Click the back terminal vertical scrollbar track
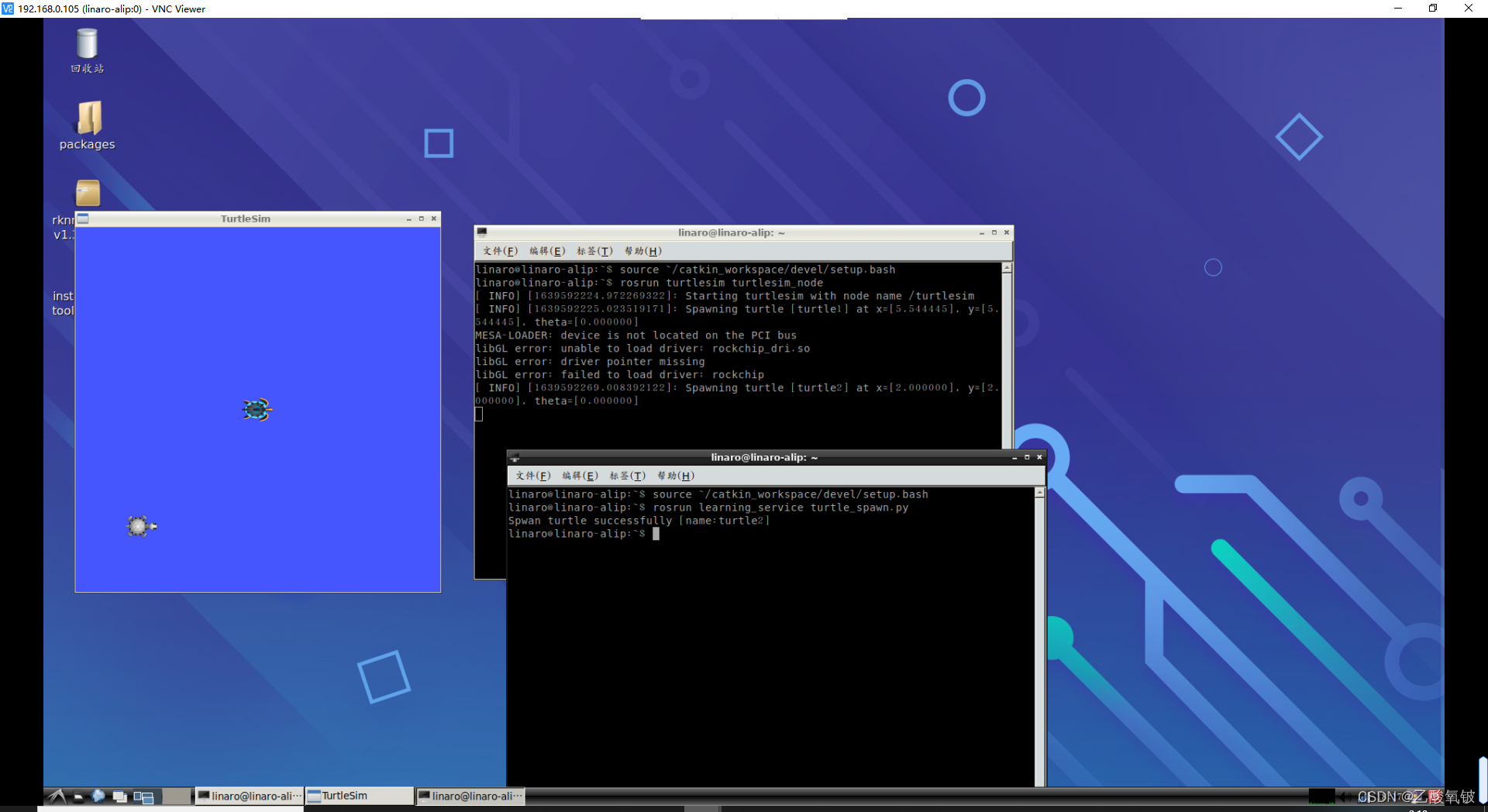Viewport: 1488px width, 812px height. point(1007,360)
